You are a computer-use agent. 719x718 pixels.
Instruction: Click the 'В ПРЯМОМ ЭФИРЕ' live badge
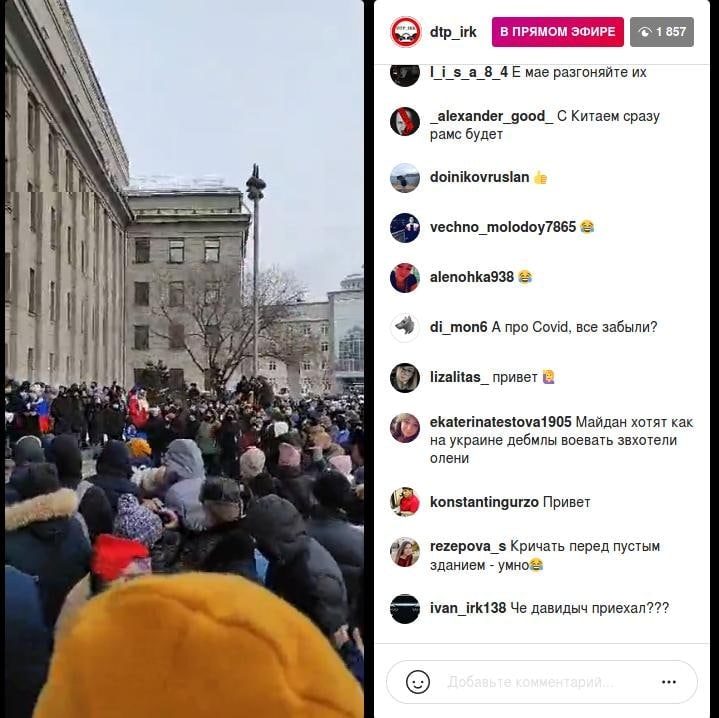click(558, 32)
